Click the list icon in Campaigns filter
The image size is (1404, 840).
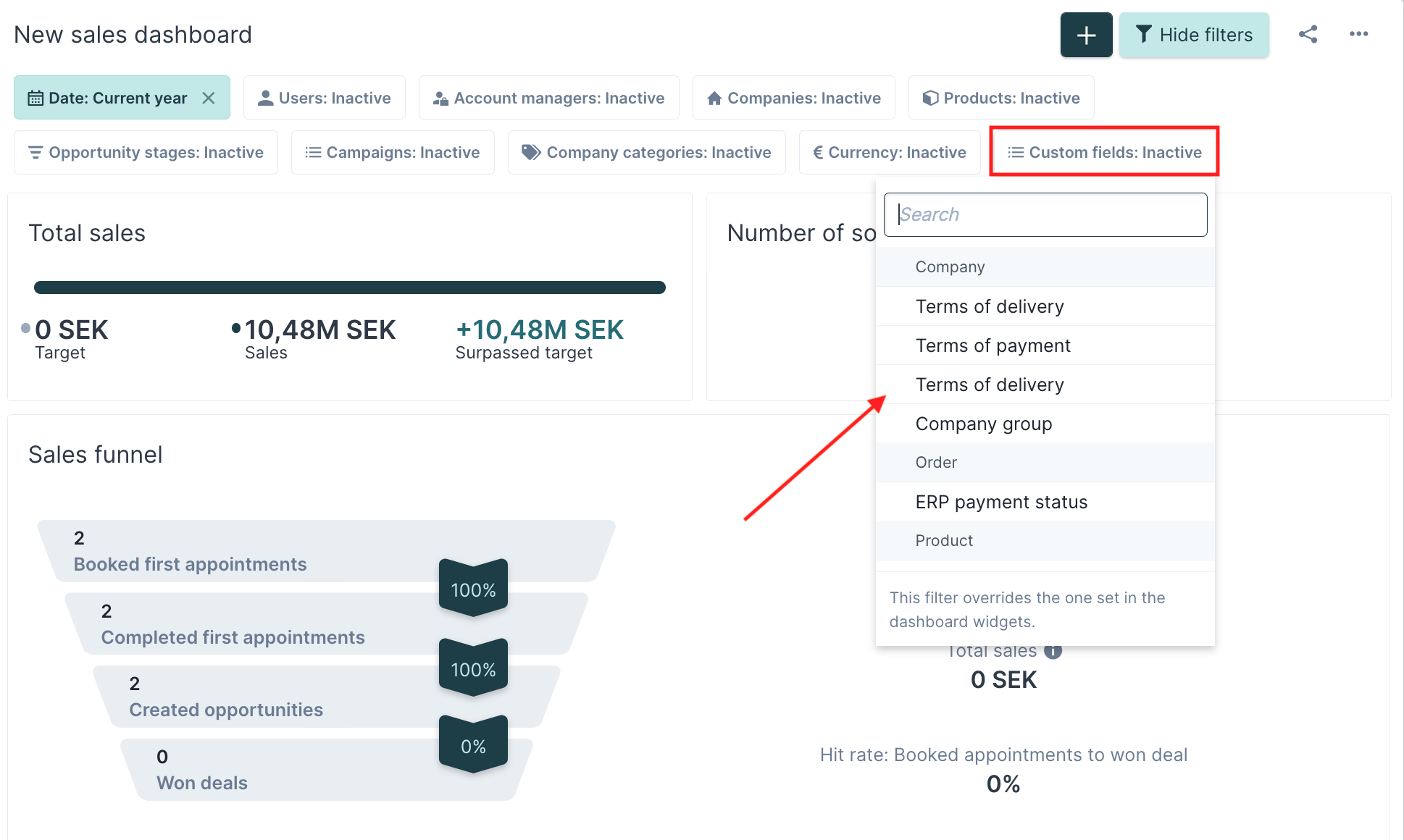313,152
